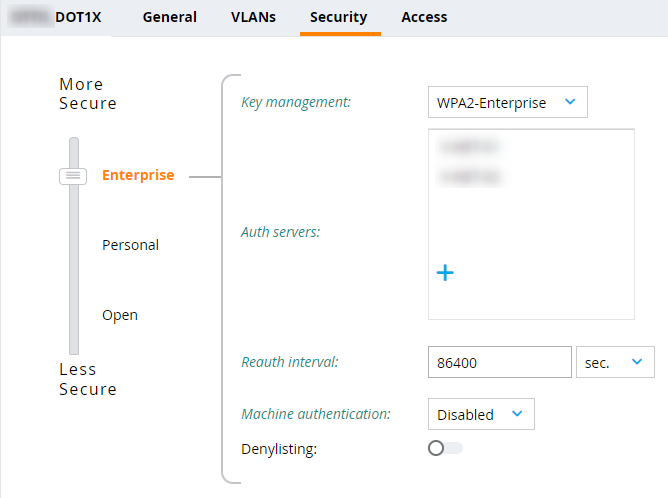Image resolution: width=668 pixels, height=498 pixels.
Task: Switch to the General tab
Action: point(170,17)
